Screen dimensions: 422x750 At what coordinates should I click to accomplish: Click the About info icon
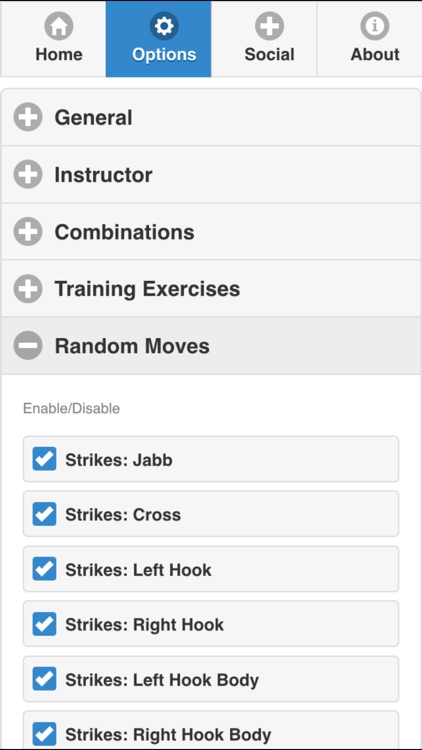[375, 26]
